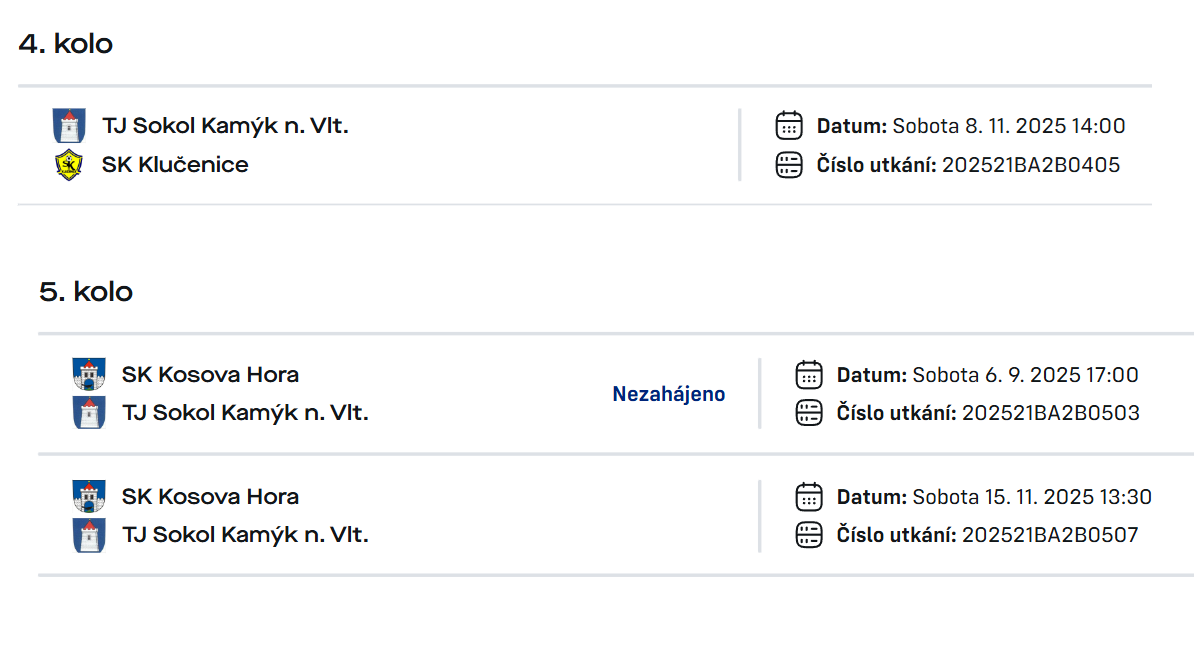Select the 5. kolo round heading
The image size is (1194, 646).
[x=86, y=292]
